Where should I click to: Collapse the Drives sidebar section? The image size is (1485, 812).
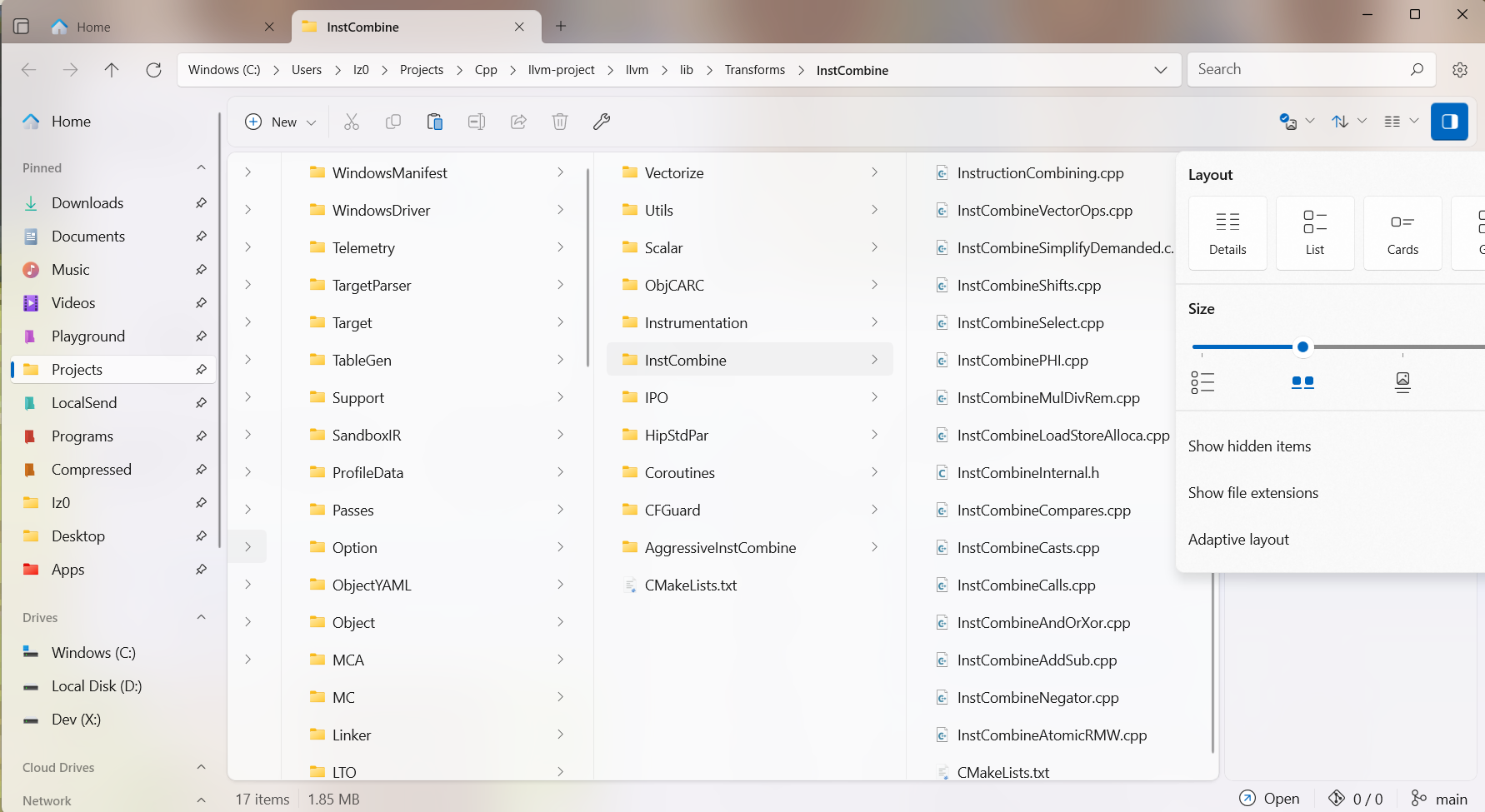coord(201,617)
